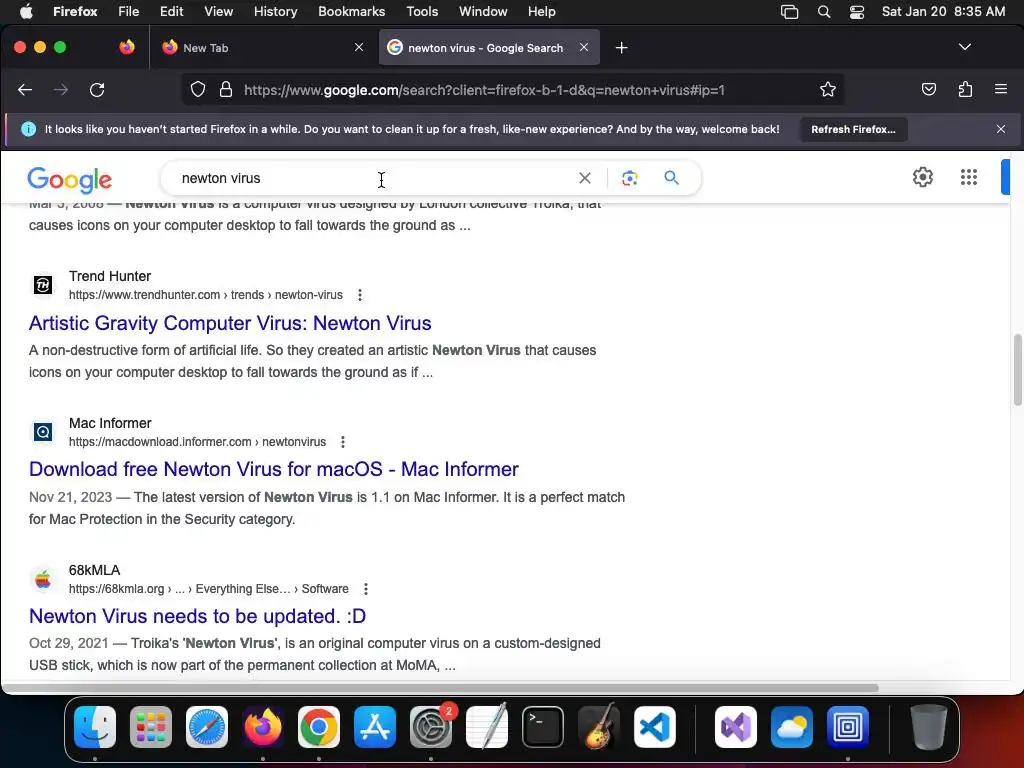Open the Extensions puzzle icon

pyautogui.click(x=965, y=89)
